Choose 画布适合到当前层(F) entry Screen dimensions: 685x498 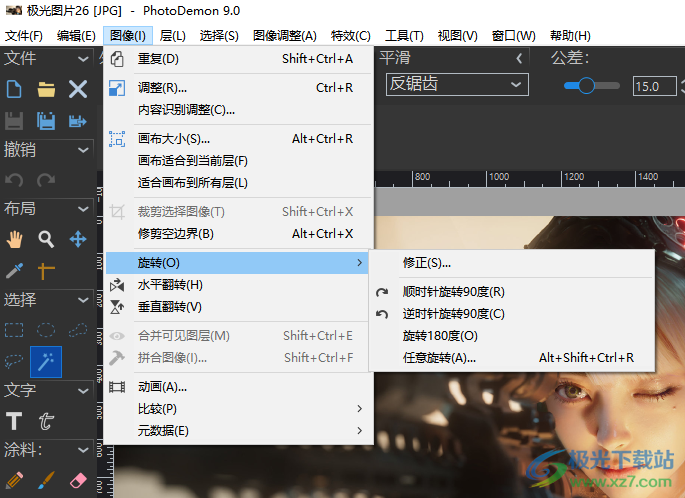pyautogui.click(x=239, y=161)
